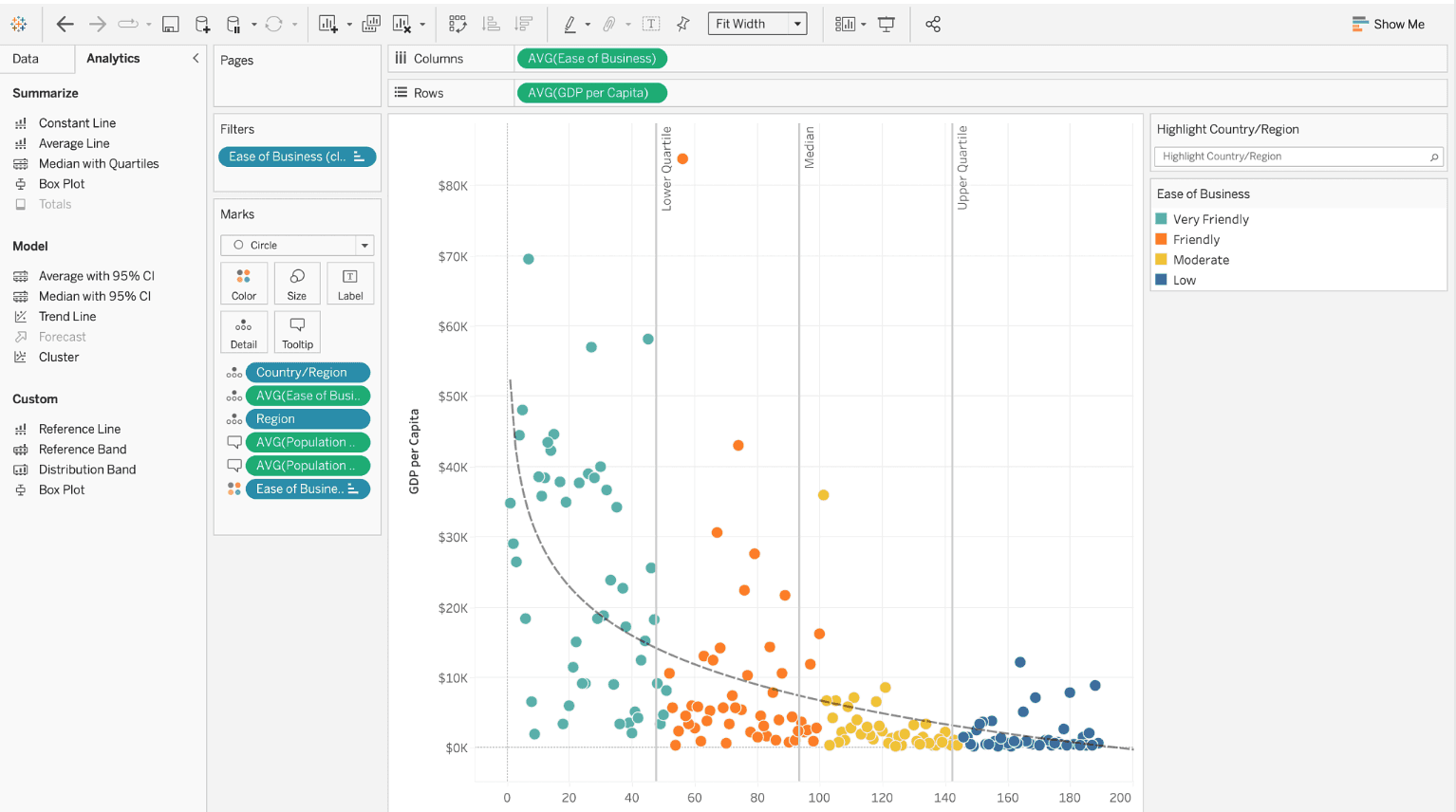This screenshot has height=812, width=1456.
Task: Toggle the Fix Axes pin icon
Action: (x=683, y=24)
